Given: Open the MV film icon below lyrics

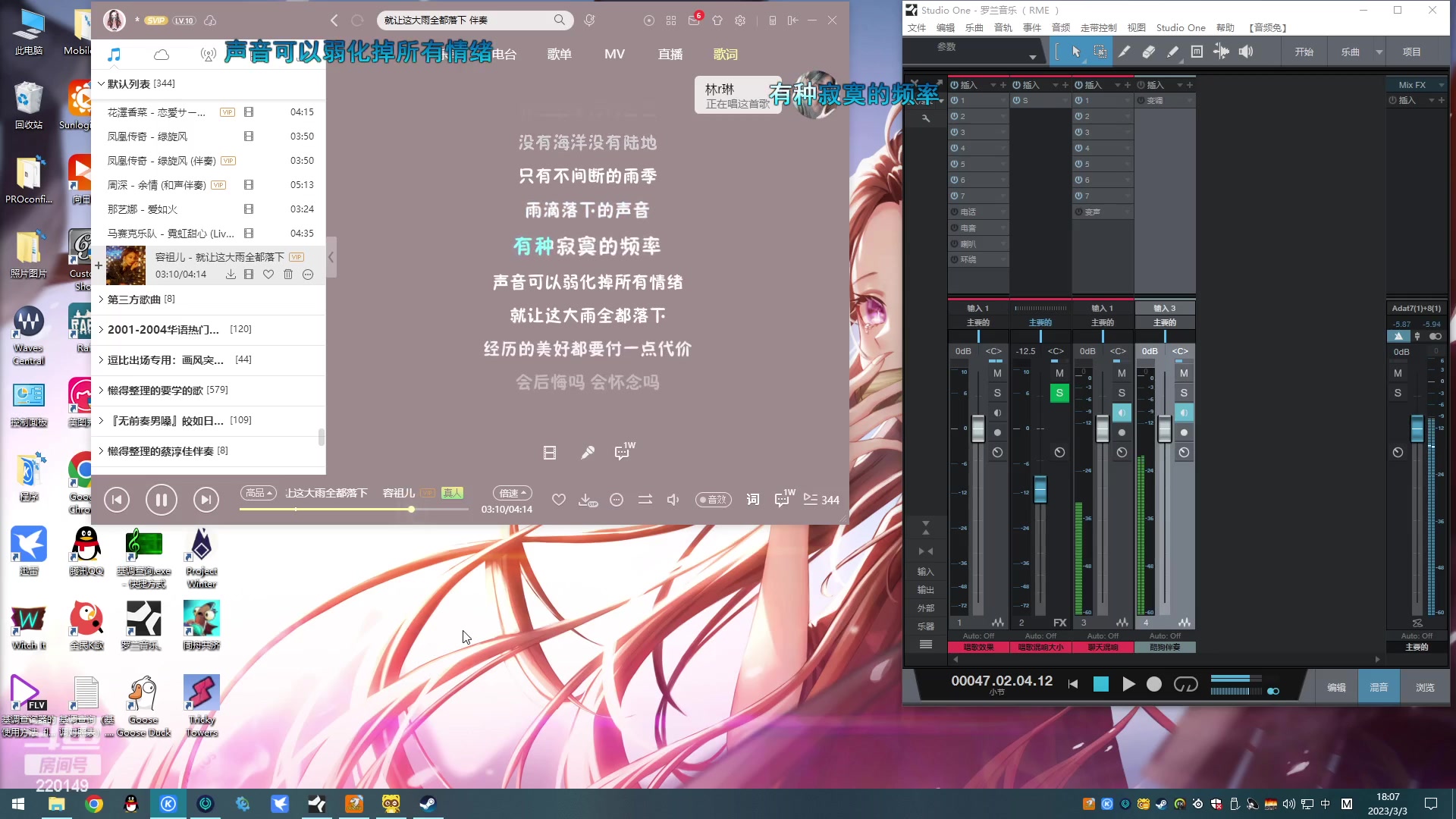Looking at the screenshot, I should click(x=550, y=453).
